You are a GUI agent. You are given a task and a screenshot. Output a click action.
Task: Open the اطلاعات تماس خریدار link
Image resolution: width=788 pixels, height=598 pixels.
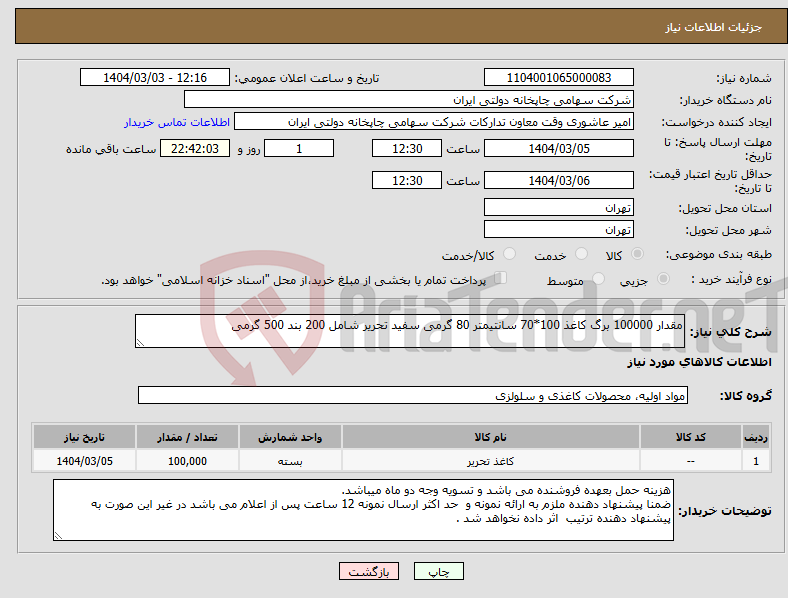pyautogui.click(x=177, y=122)
